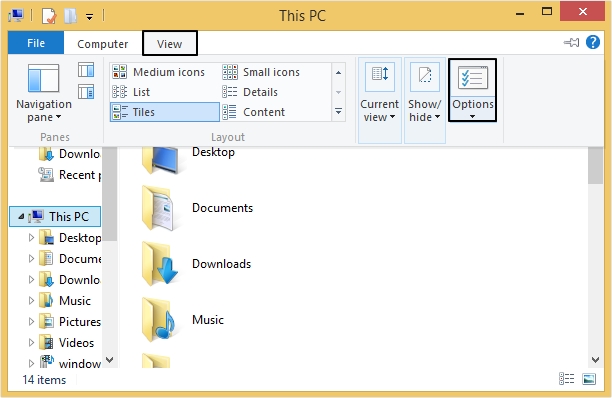Select Tiles layout
Viewport: 612px width, 398px height.
point(165,112)
